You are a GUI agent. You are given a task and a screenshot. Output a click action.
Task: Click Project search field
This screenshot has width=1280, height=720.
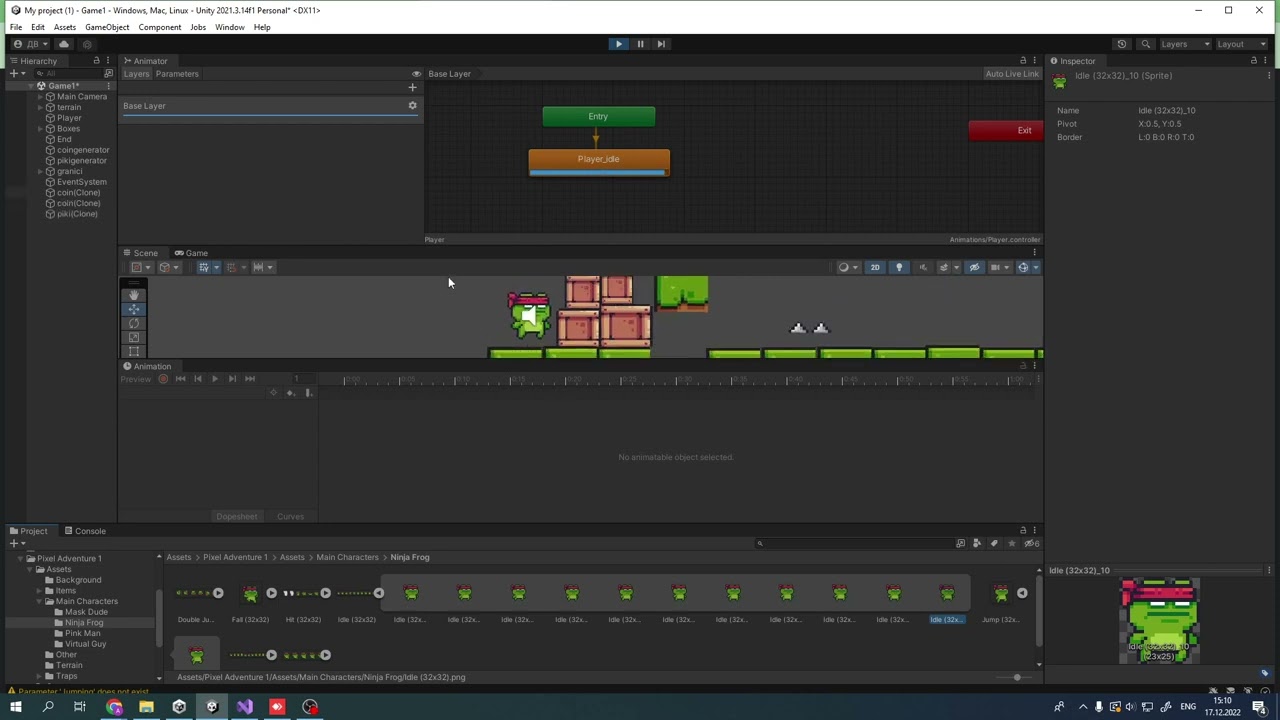click(x=855, y=544)
